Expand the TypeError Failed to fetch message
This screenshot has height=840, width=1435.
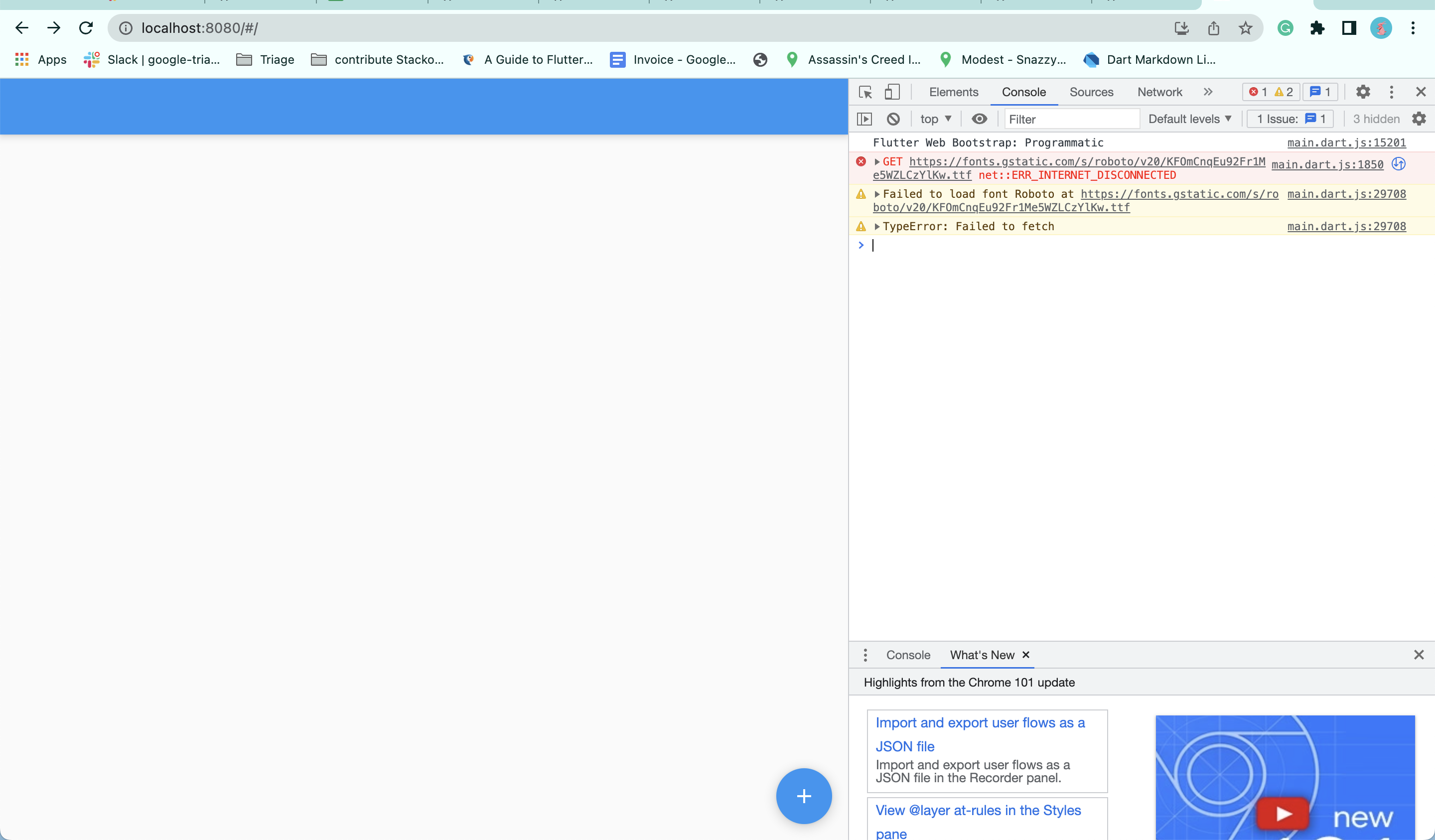point(878,226)
